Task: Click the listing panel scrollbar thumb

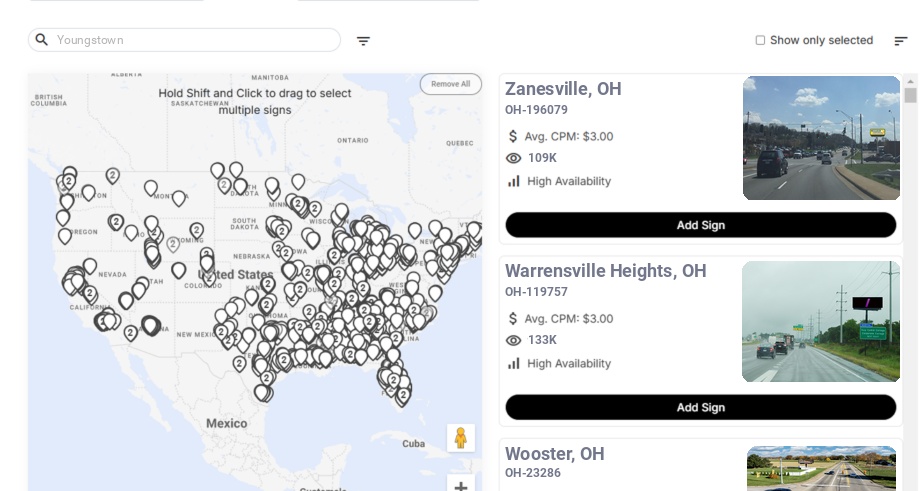Action: point(910,95)
